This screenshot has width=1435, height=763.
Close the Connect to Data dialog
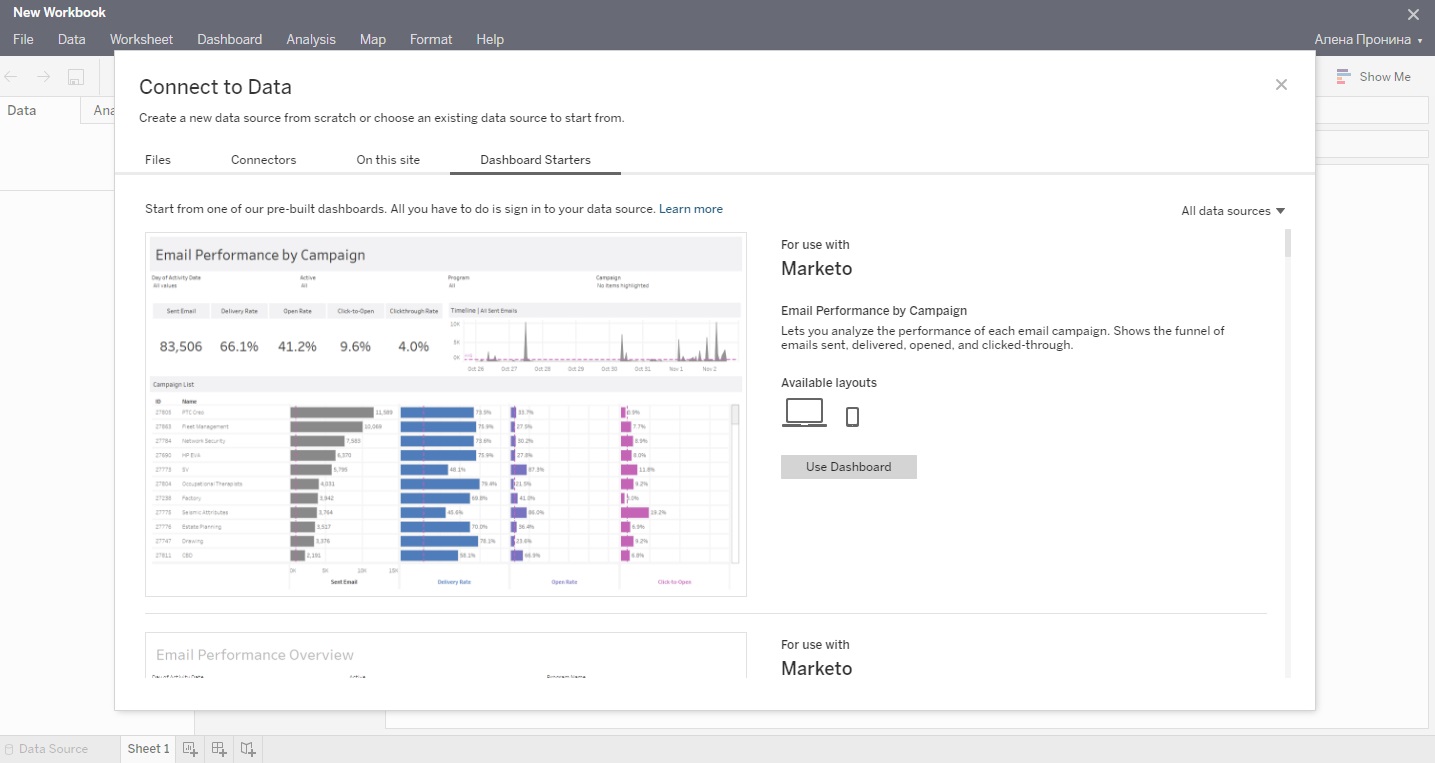[x=1281, y=85]
